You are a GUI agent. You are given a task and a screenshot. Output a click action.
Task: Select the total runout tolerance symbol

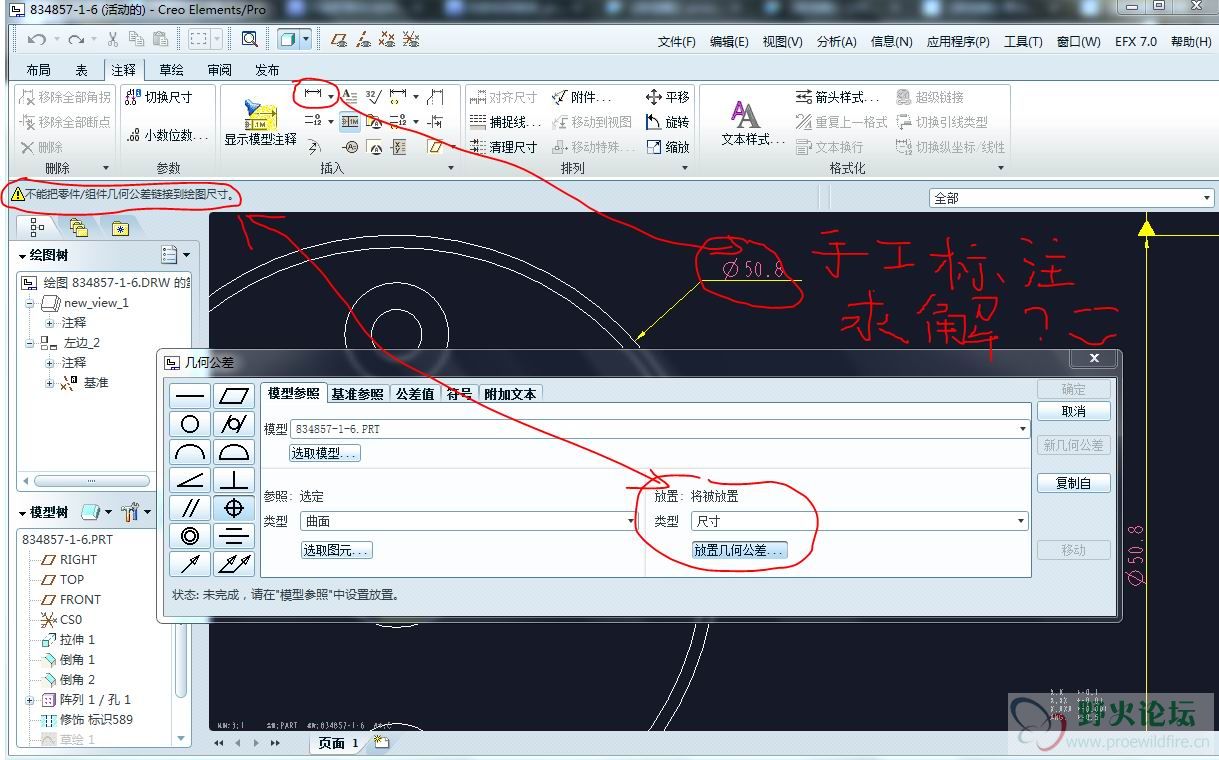pyautogui.click(x=234, y=564)
